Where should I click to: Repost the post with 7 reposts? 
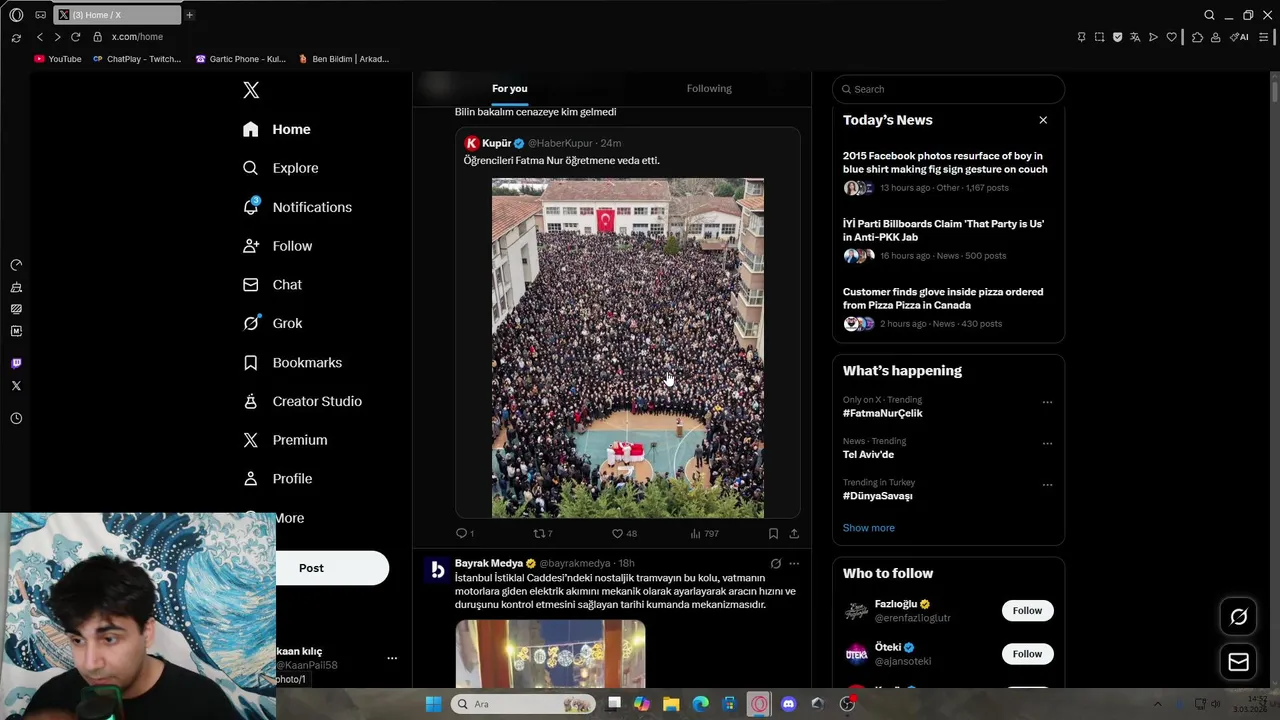coord(542,534)
